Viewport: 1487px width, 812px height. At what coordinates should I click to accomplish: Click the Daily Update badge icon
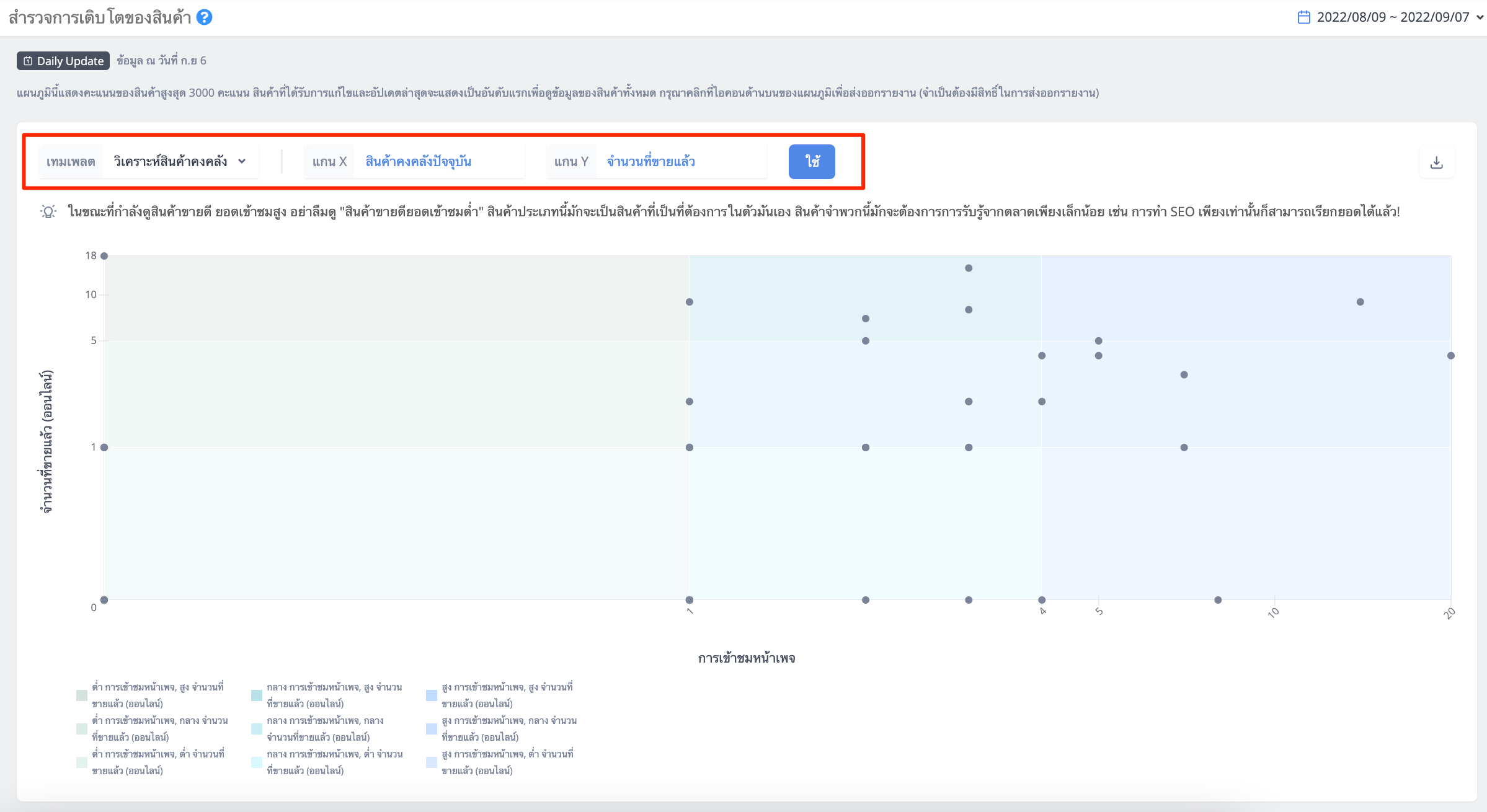(28, 61)
